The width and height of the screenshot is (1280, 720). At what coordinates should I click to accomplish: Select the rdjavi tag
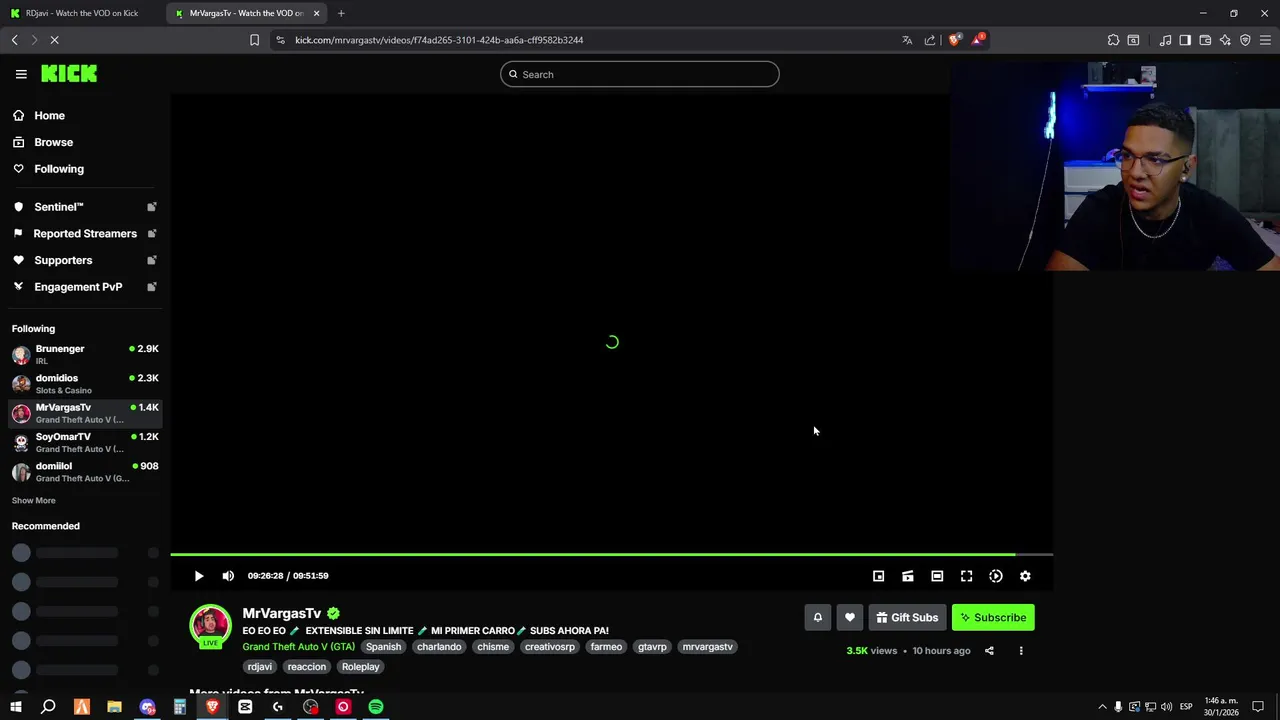click(260, 667)
